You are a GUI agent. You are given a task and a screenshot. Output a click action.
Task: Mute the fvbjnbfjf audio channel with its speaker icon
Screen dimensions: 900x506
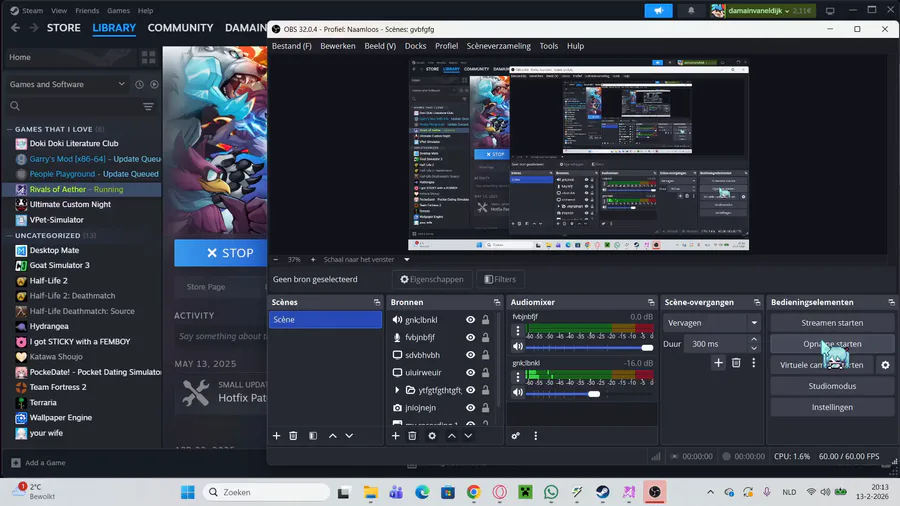click(518, 347)
